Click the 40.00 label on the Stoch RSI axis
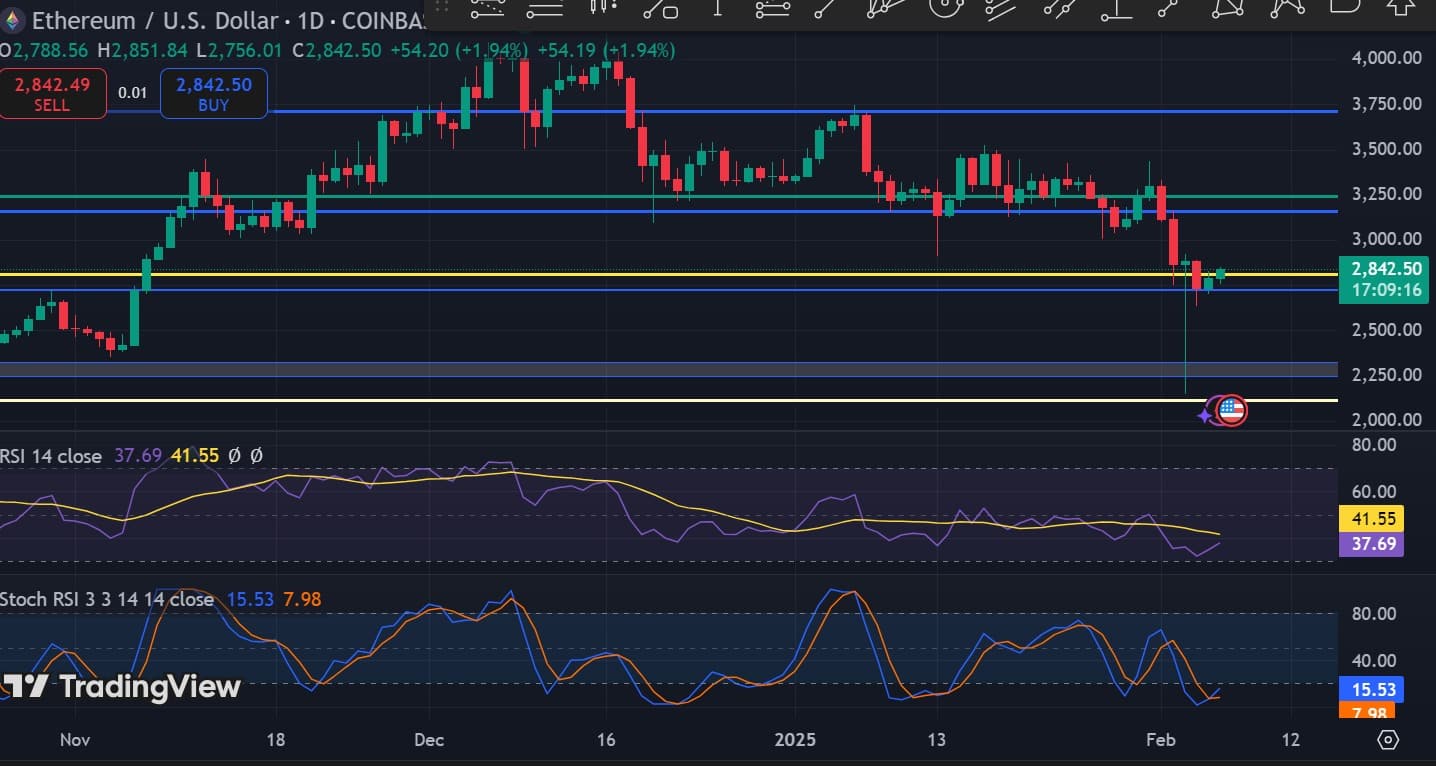The height and width of the screenshot is (766, 1436). (1372, 660)
